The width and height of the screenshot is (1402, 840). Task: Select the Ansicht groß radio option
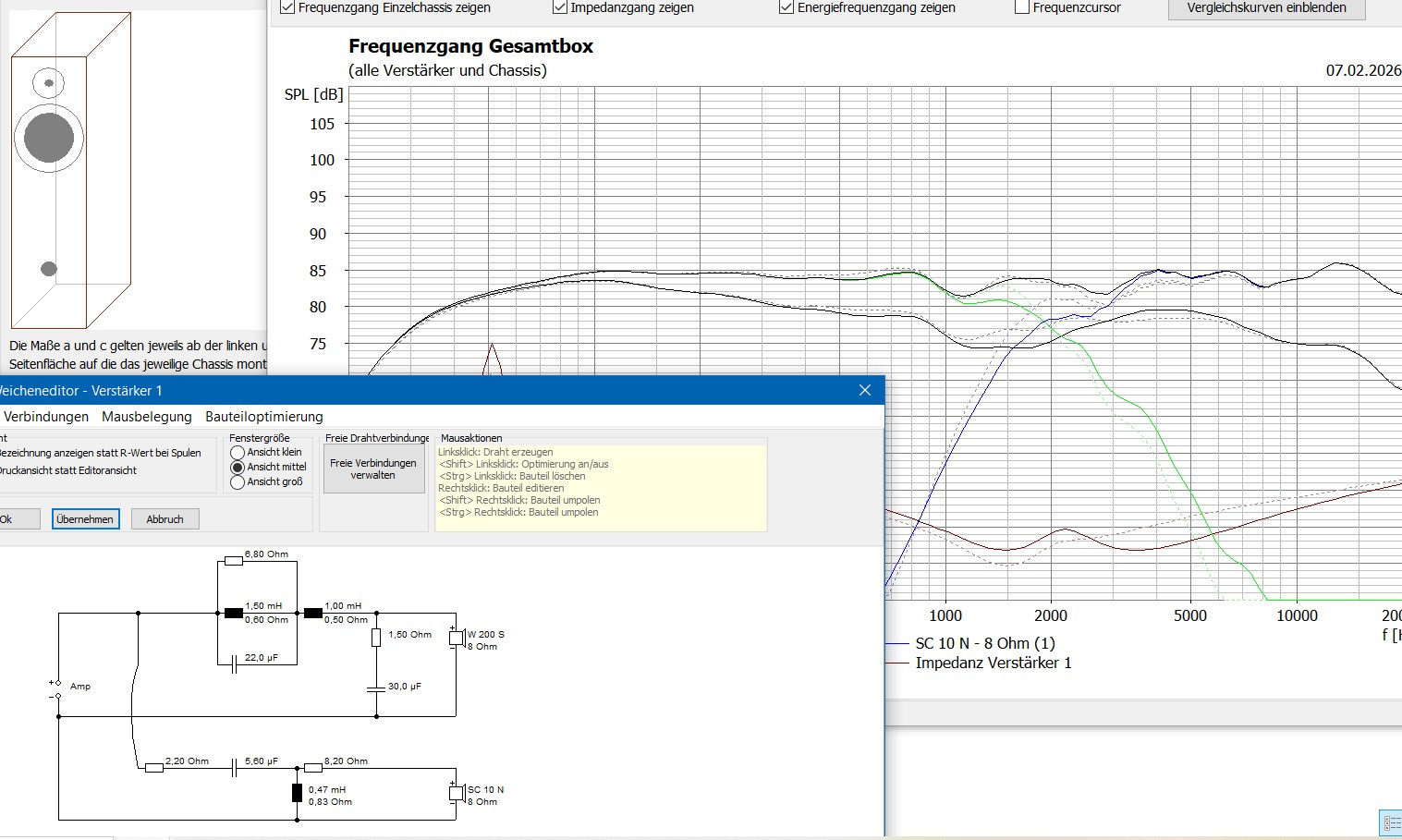(238, 481)
